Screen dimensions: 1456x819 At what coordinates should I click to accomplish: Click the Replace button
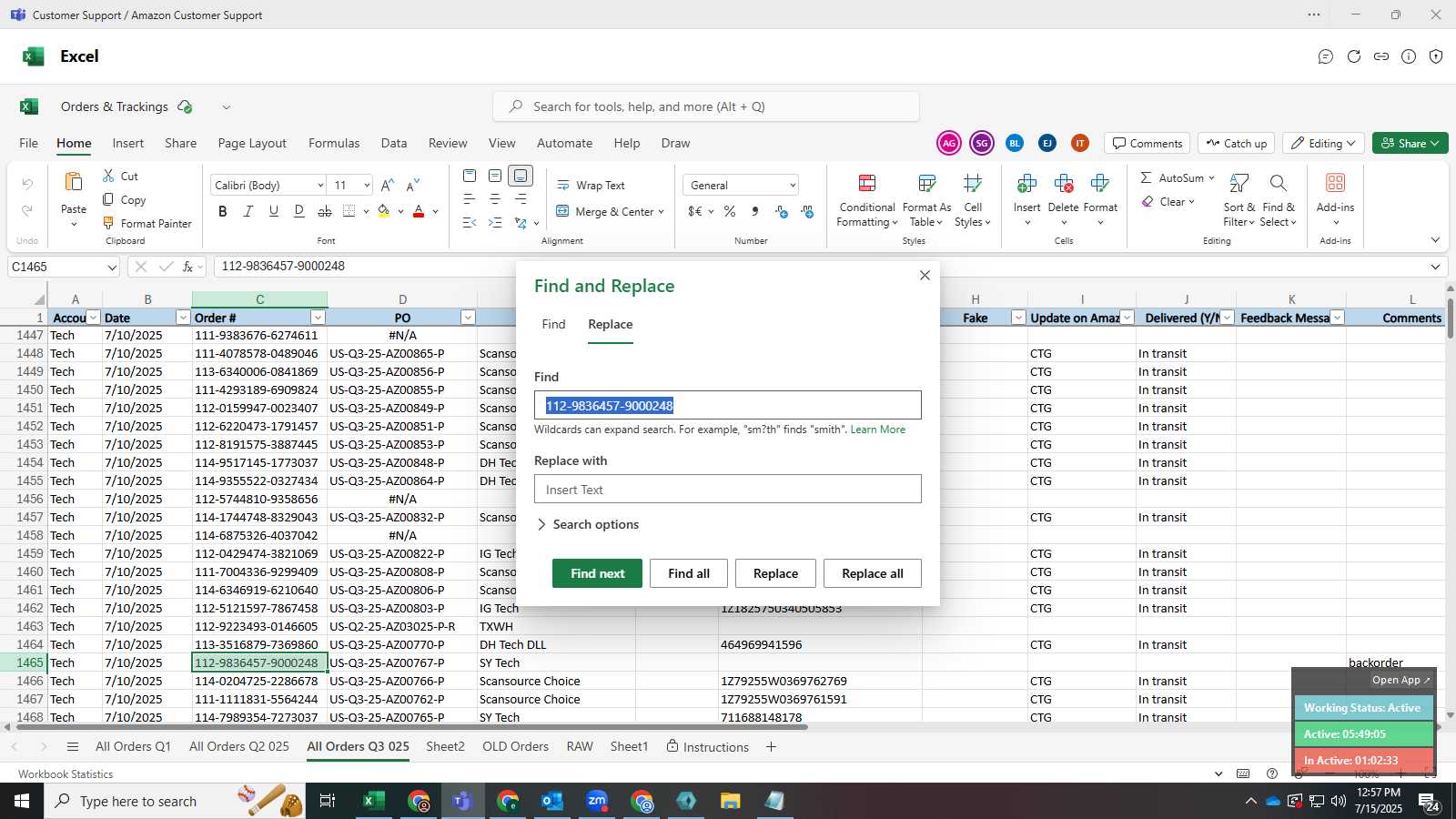pyautogui.click(x=775, y=573)
